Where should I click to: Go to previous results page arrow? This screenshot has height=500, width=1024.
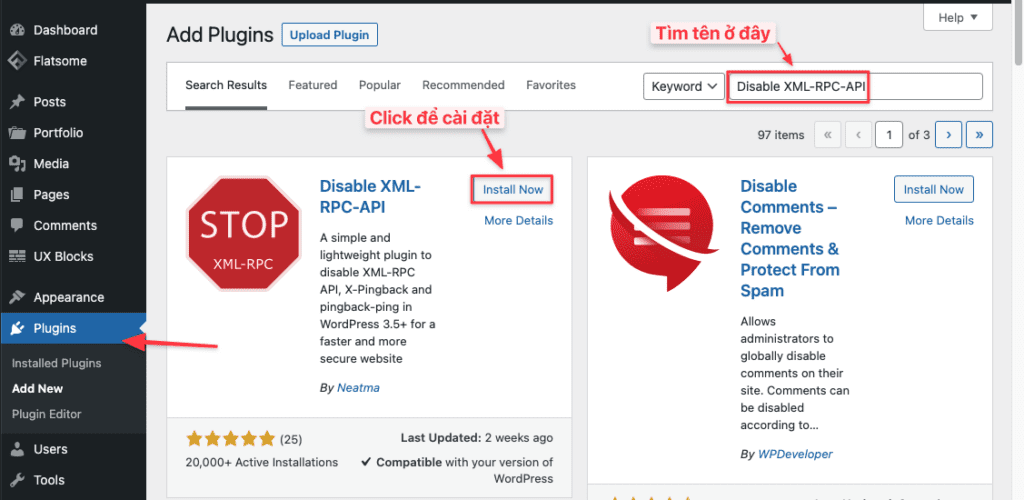click(x=859, y=135)
